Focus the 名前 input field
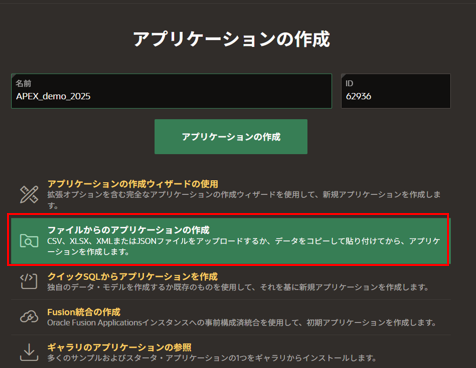This screenshot has width=476, height=368. [x=172, y=91]
